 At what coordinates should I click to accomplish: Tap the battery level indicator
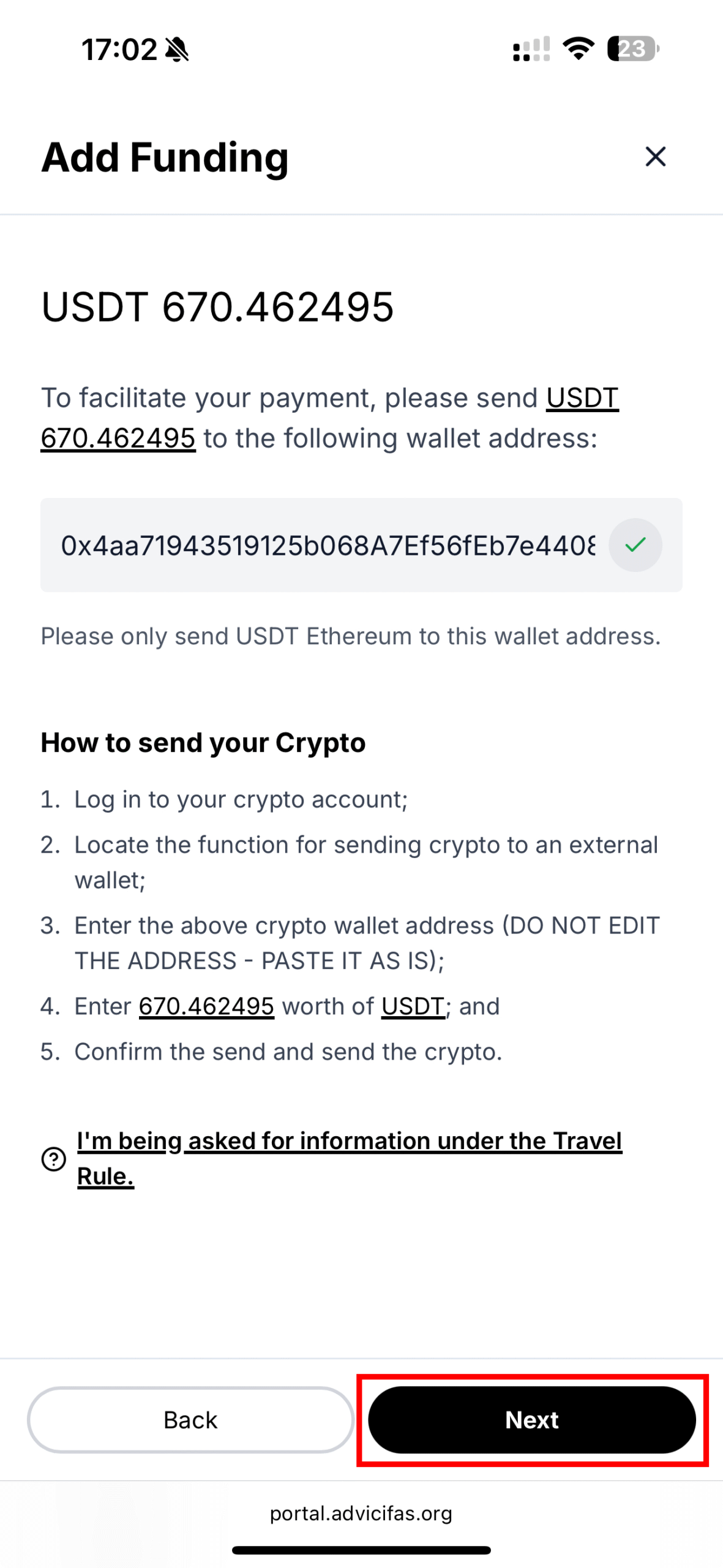pos(632,49)
